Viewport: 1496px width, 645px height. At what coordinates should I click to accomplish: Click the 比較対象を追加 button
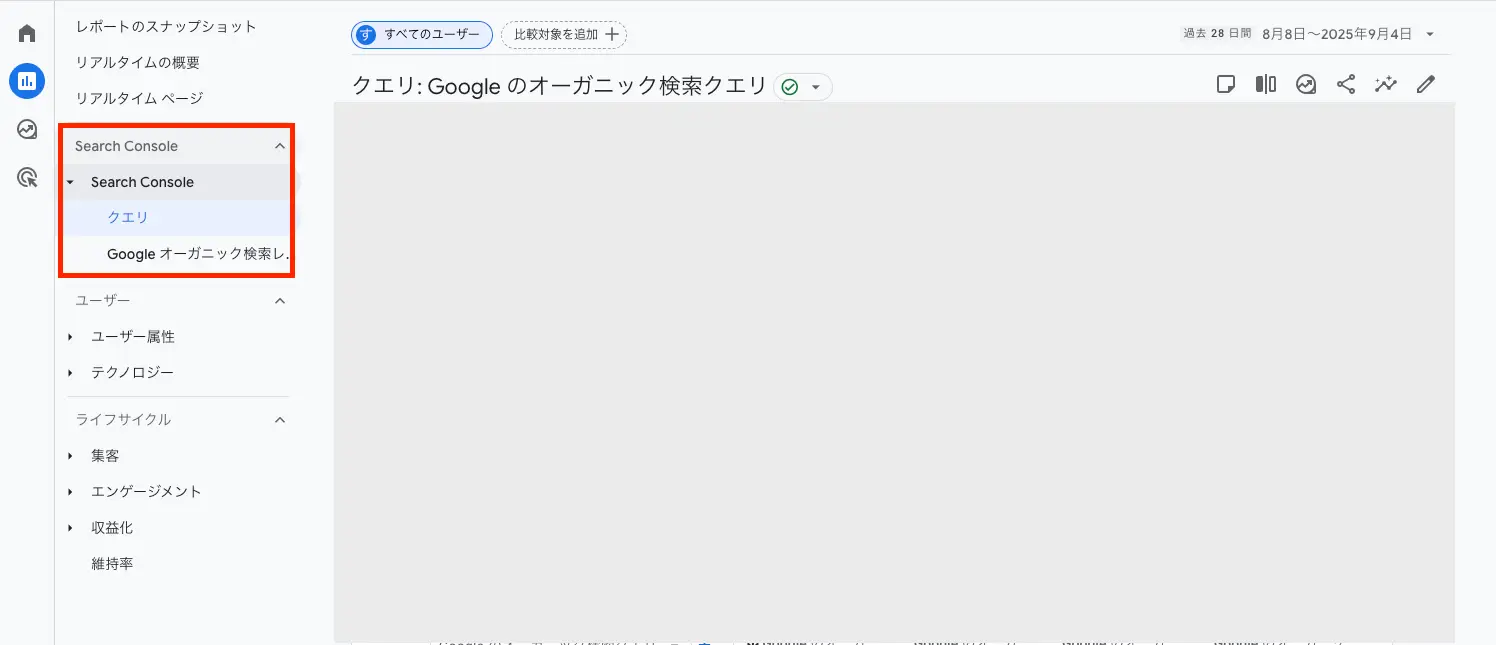[x=564, y=34]
